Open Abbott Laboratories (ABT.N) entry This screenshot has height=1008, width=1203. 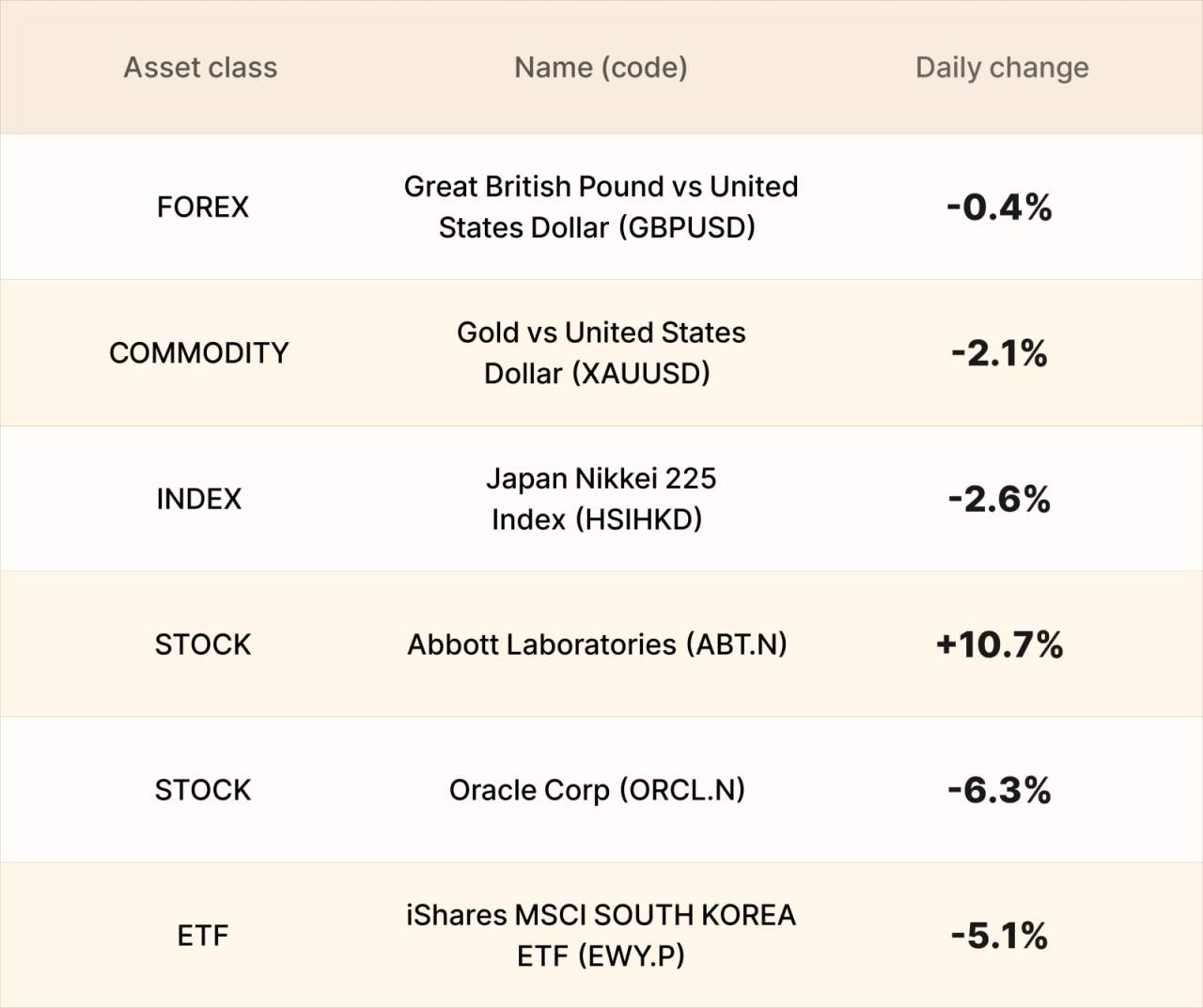[x=597, y=644]
